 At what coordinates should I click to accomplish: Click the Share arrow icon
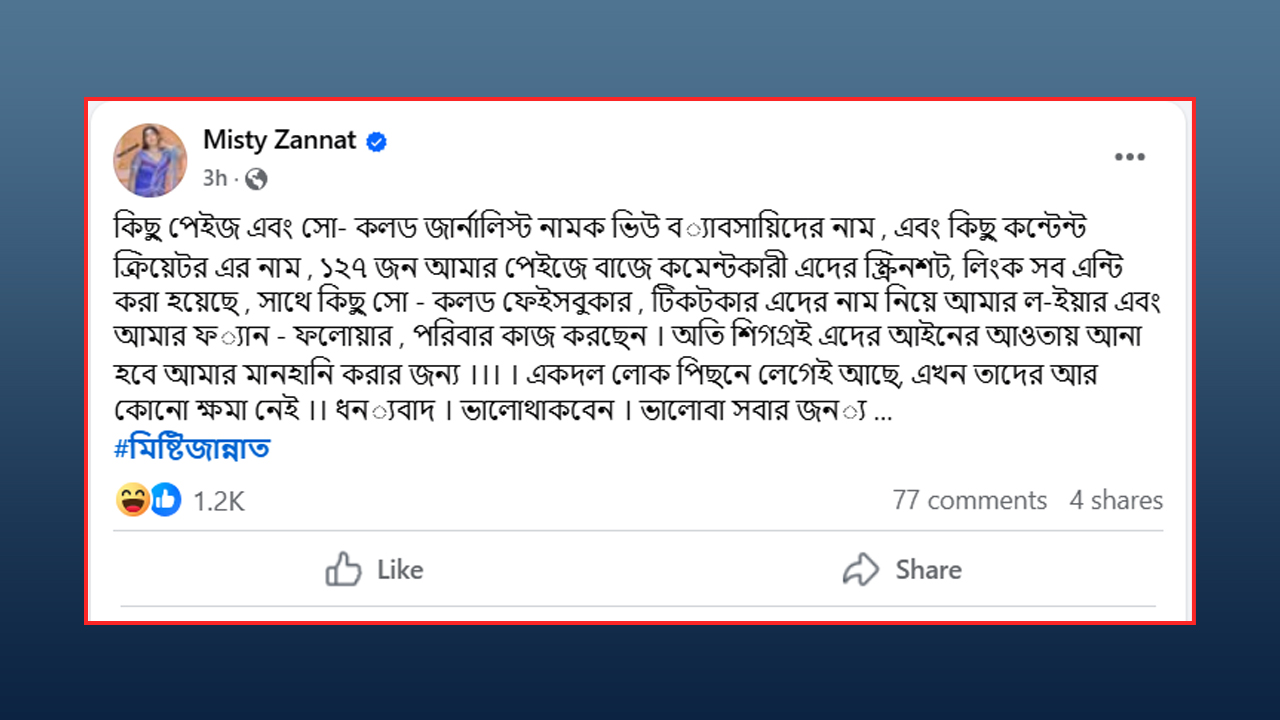point(860,570)
